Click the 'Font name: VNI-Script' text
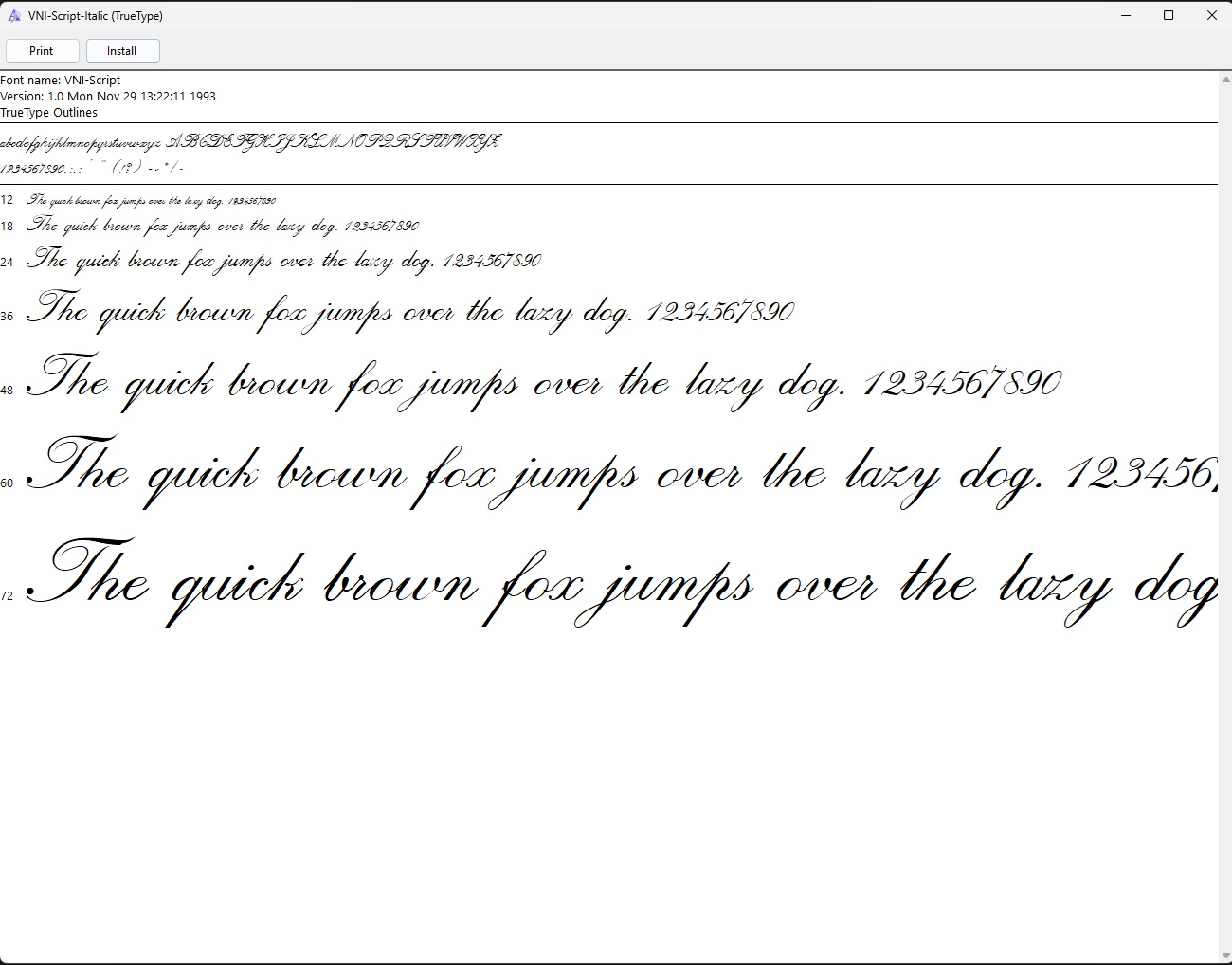 61,81
